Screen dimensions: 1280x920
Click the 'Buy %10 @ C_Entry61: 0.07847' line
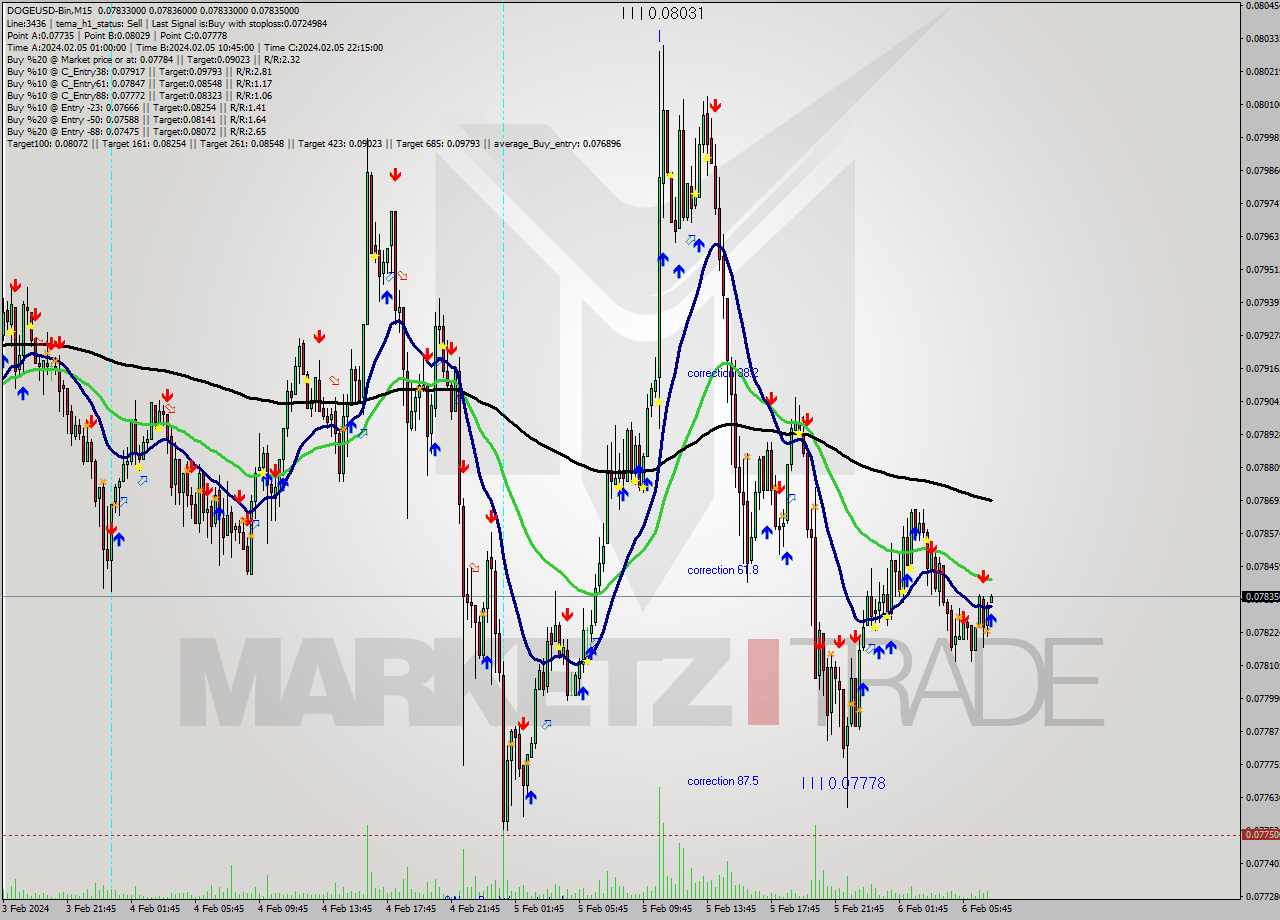[x=75, y=83]
